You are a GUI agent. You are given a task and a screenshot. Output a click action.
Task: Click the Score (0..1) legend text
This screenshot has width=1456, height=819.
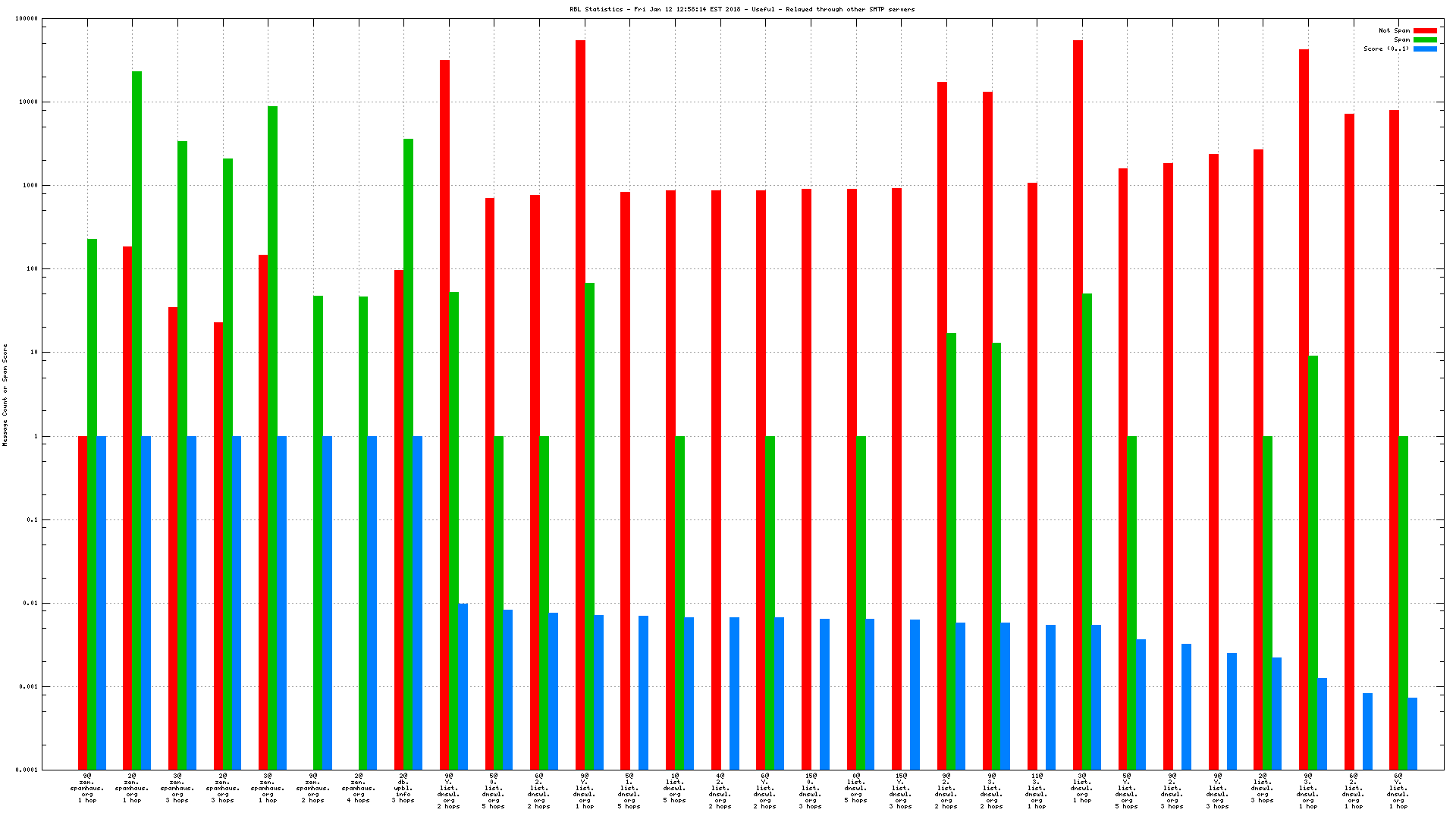point(1386,49)
